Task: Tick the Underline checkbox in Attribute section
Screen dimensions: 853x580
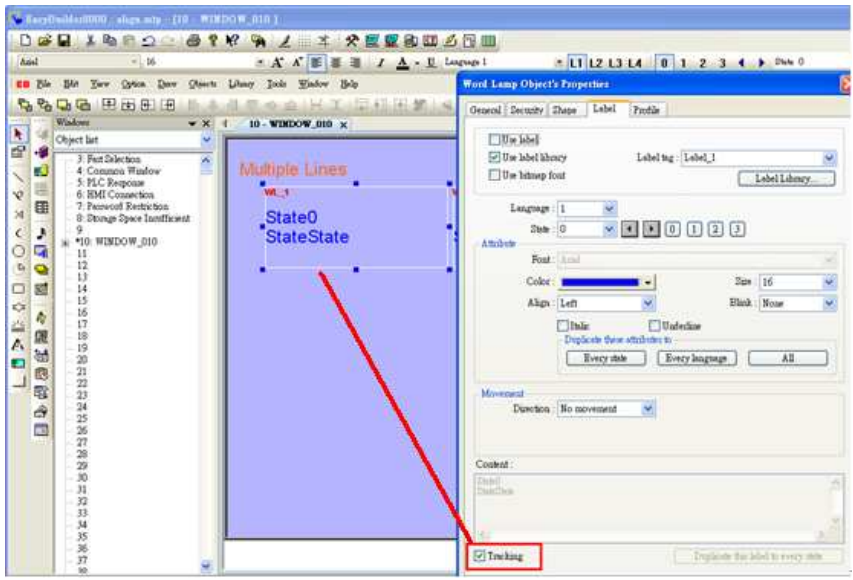Action: (x=654, y=326)
